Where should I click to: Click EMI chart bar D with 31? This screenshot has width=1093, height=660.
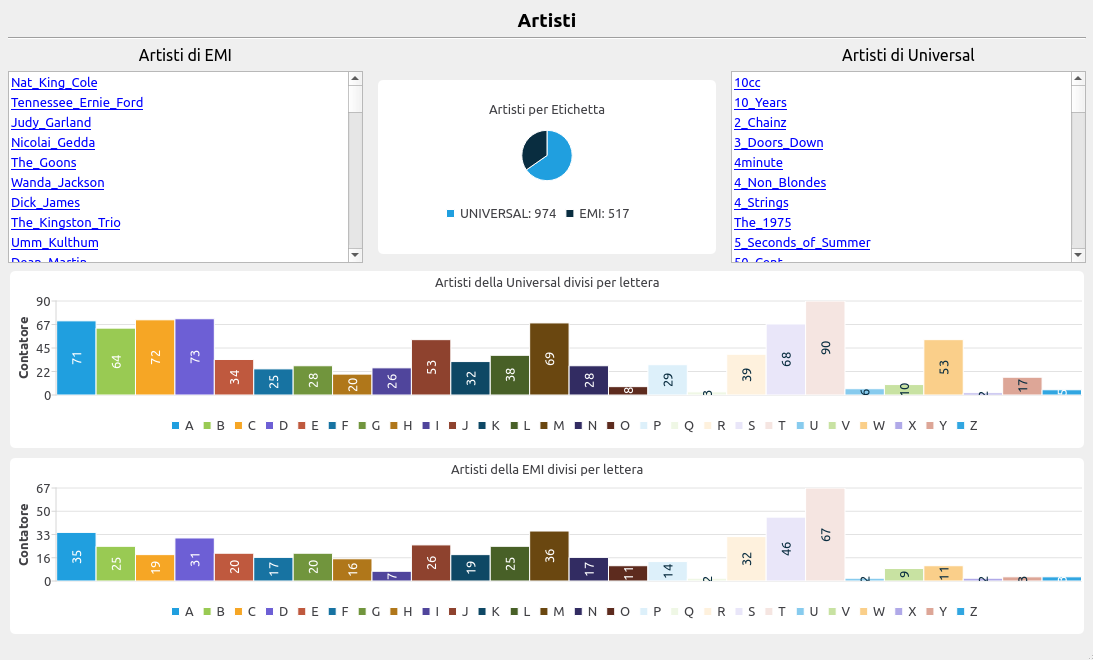[x=194, y=560]
